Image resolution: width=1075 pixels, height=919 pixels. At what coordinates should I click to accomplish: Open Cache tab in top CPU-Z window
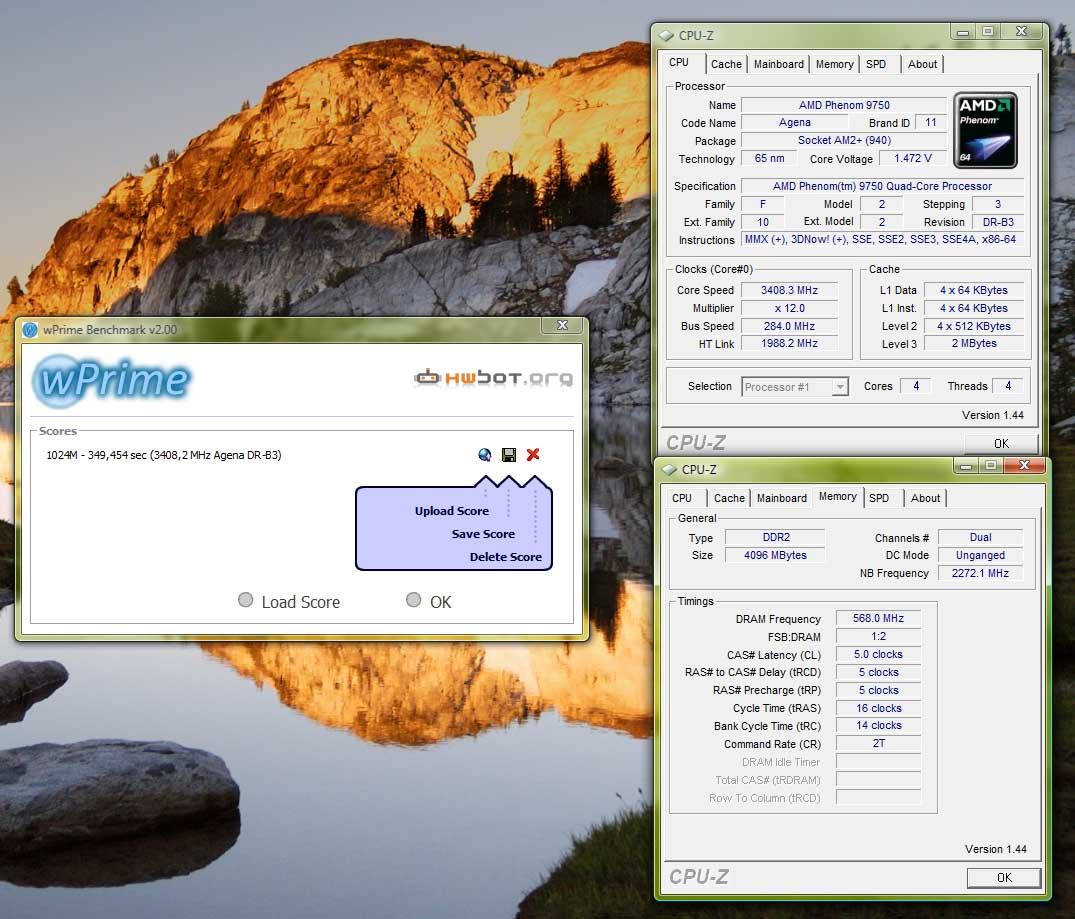(726, 64)
